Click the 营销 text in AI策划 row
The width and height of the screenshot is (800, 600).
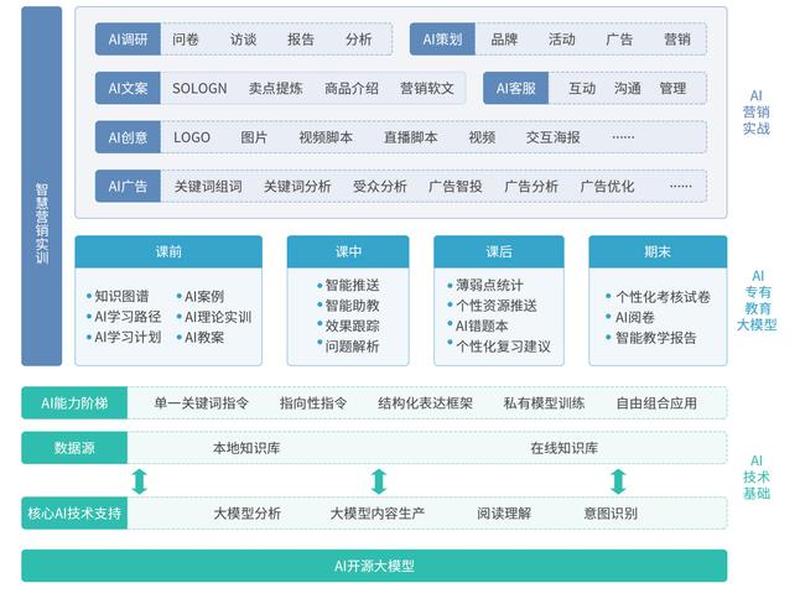click(x=677, y=39)
